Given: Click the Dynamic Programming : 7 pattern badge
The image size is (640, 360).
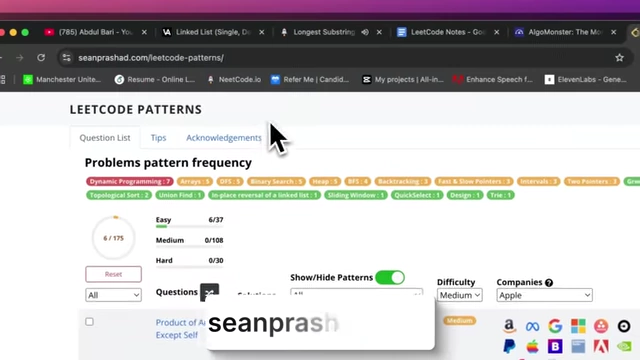Looking at the screenshot, I should [x=130, y=181].
